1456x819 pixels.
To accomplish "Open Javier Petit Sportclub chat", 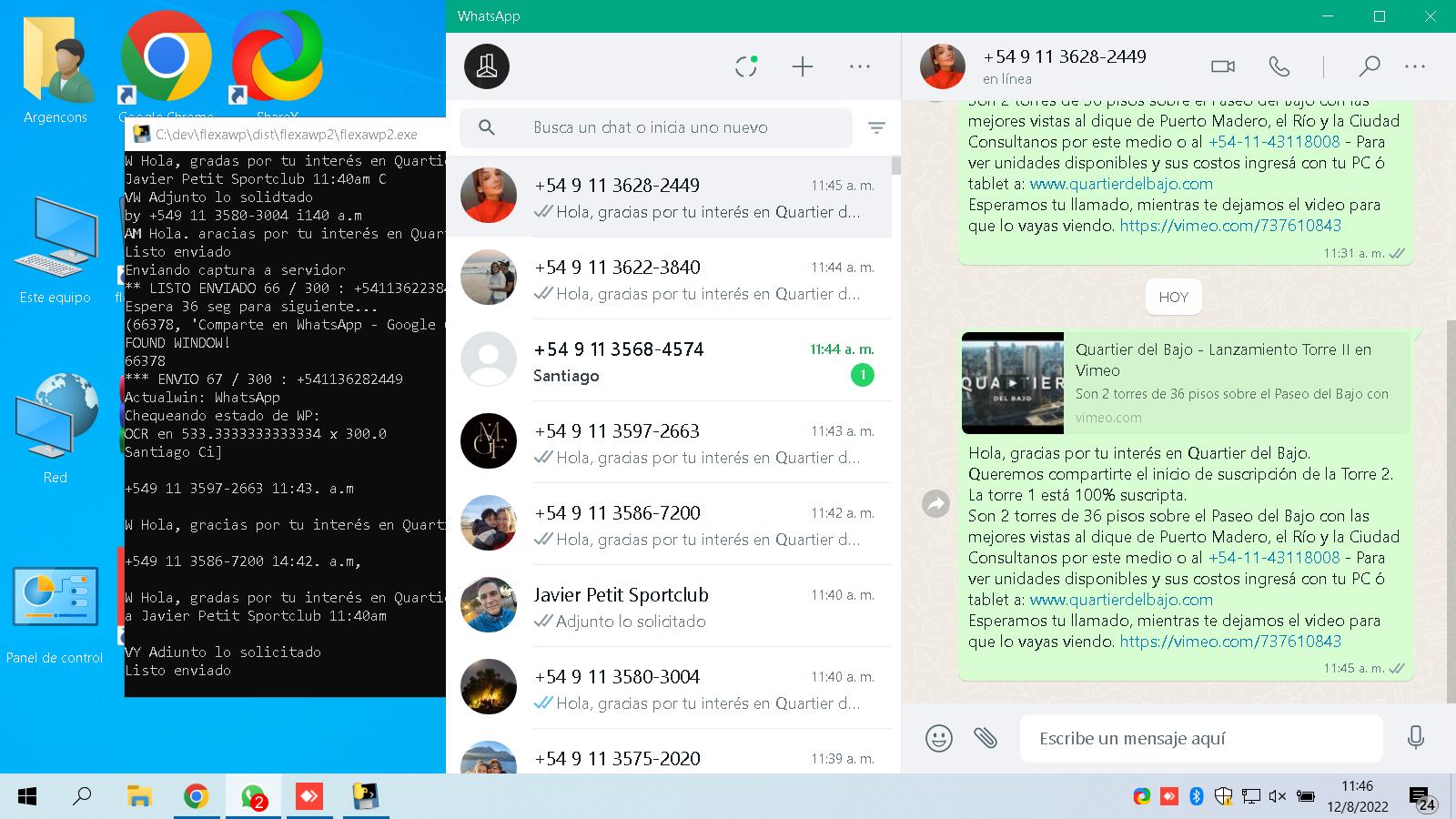I will 669,606.
